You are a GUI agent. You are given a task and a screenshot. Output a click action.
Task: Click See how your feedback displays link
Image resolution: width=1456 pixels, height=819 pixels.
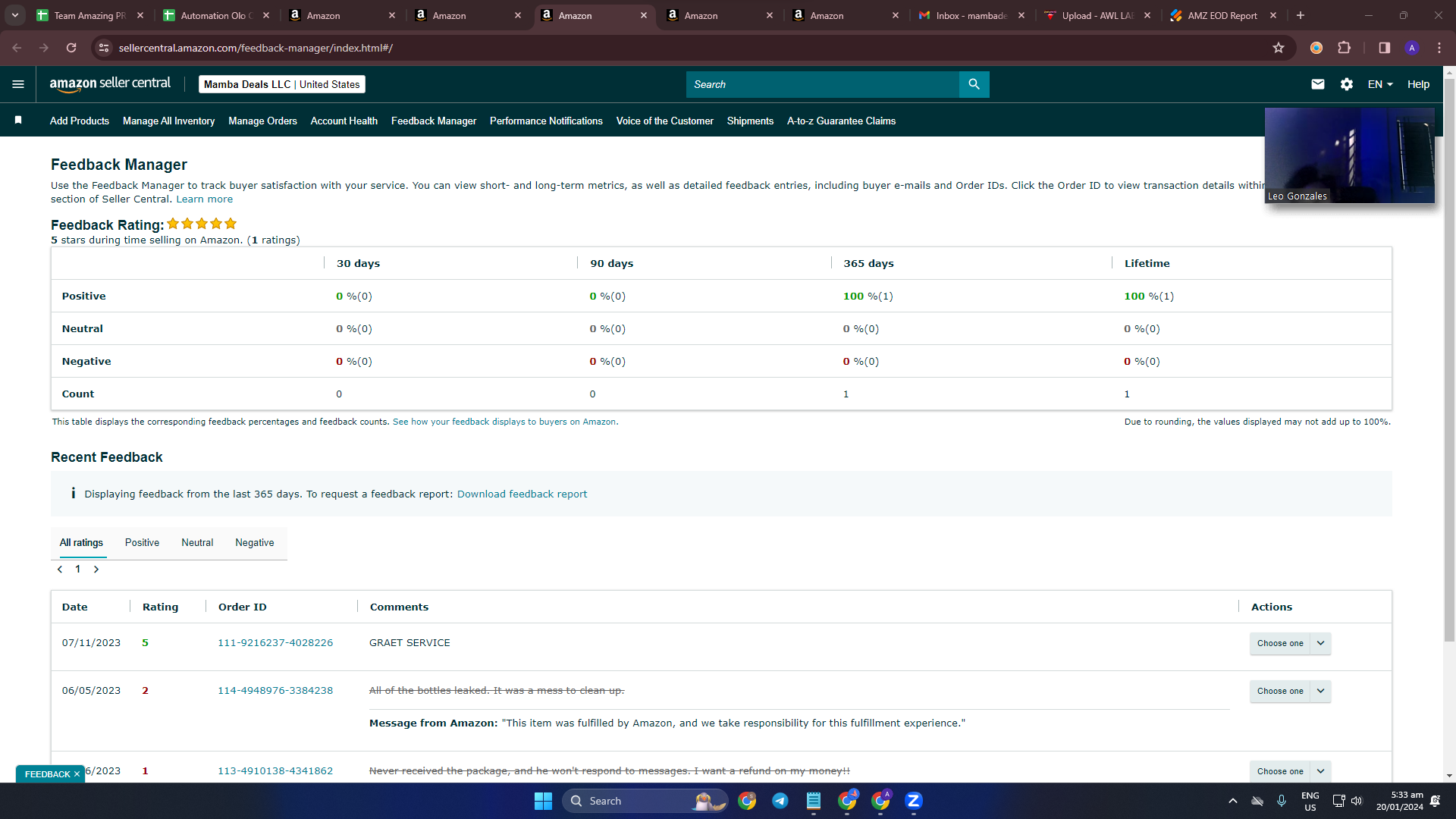pyautogui.click(x=504, y=422)
